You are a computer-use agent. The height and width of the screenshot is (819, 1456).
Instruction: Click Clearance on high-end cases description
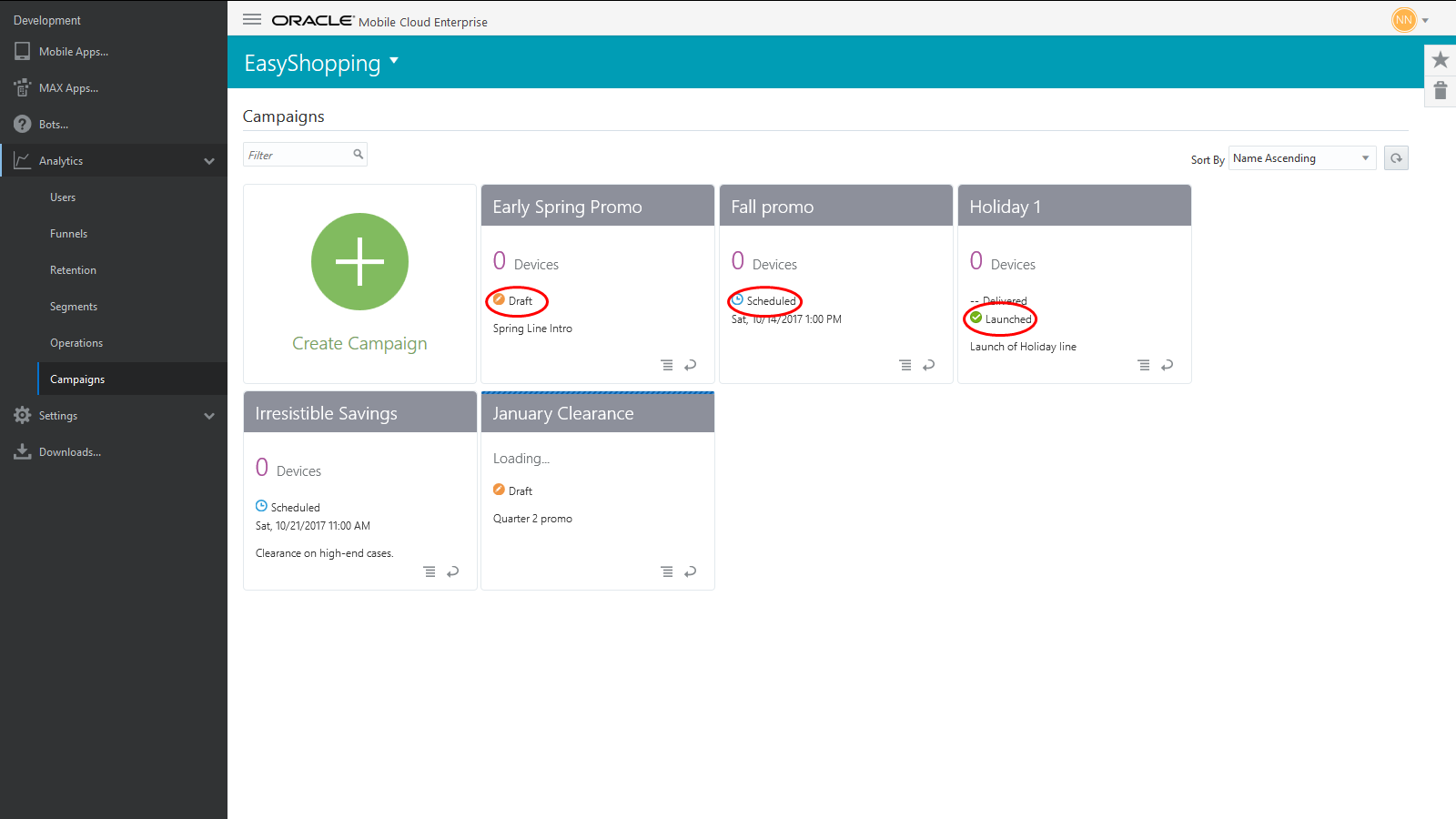324,553
